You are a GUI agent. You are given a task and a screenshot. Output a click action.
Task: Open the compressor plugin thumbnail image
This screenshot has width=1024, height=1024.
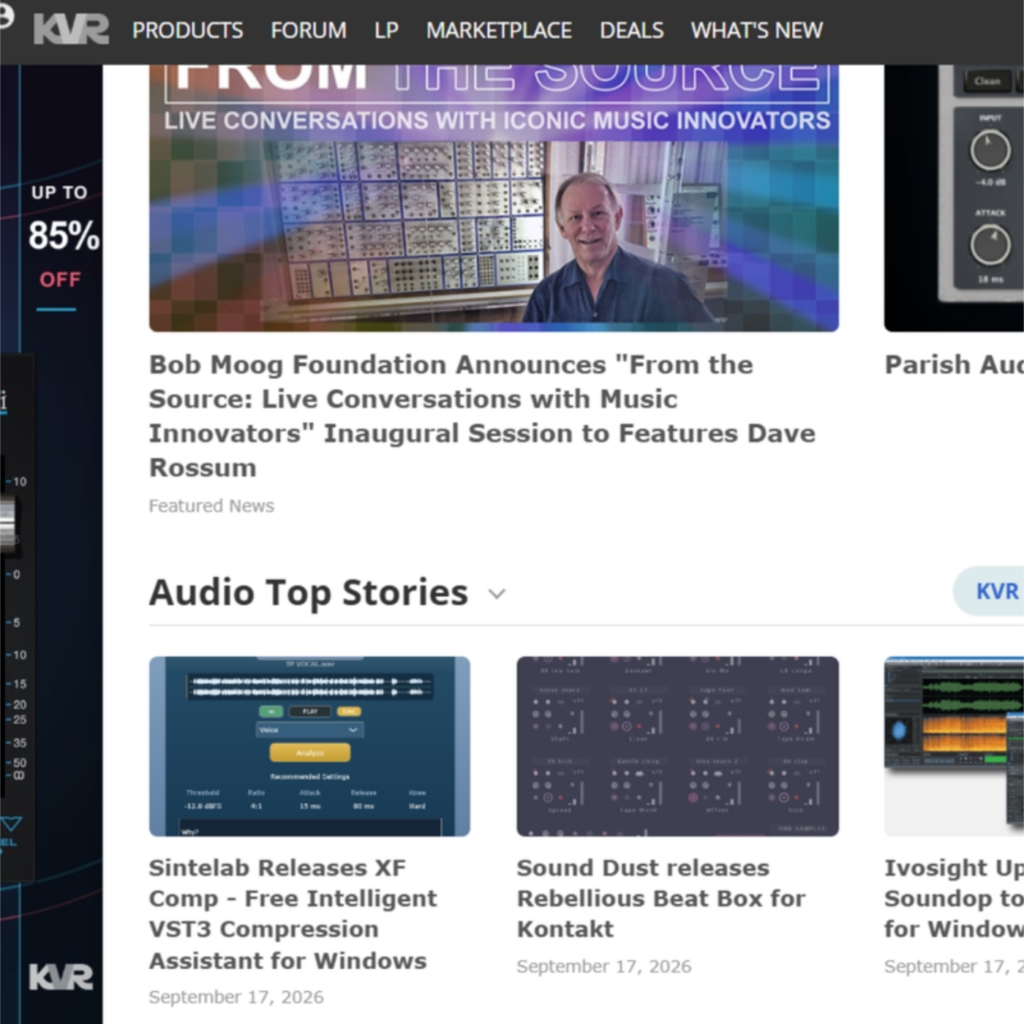[953, 198]
